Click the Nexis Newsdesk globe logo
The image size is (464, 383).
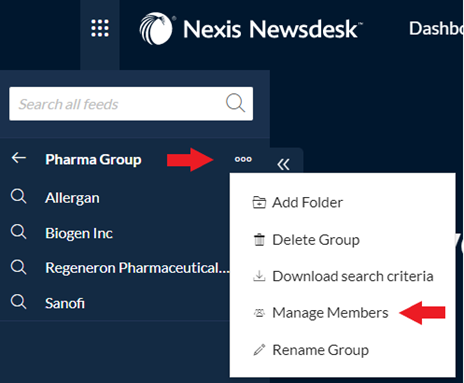[156, 29]
